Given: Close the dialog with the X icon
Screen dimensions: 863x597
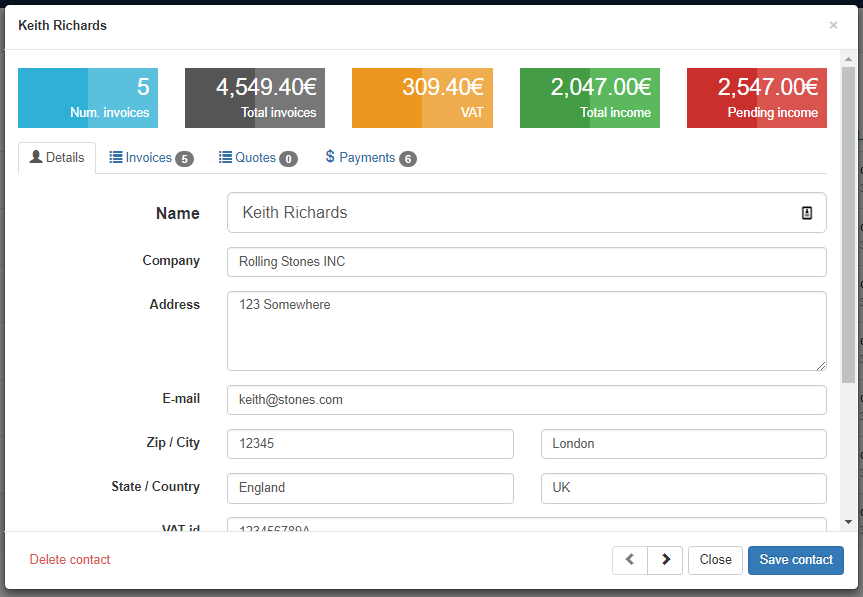Looking at the screenshot, I should (x=833, y=25).
